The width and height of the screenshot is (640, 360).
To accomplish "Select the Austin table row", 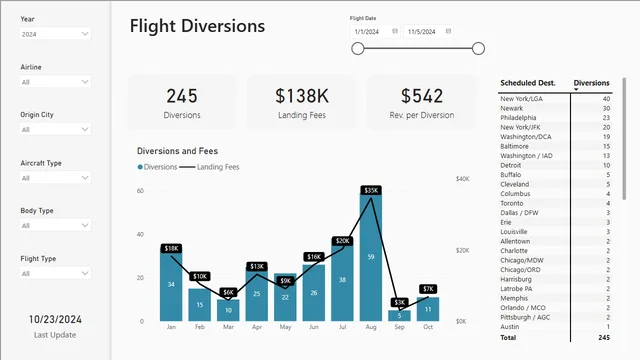I will tap(555, 327).
